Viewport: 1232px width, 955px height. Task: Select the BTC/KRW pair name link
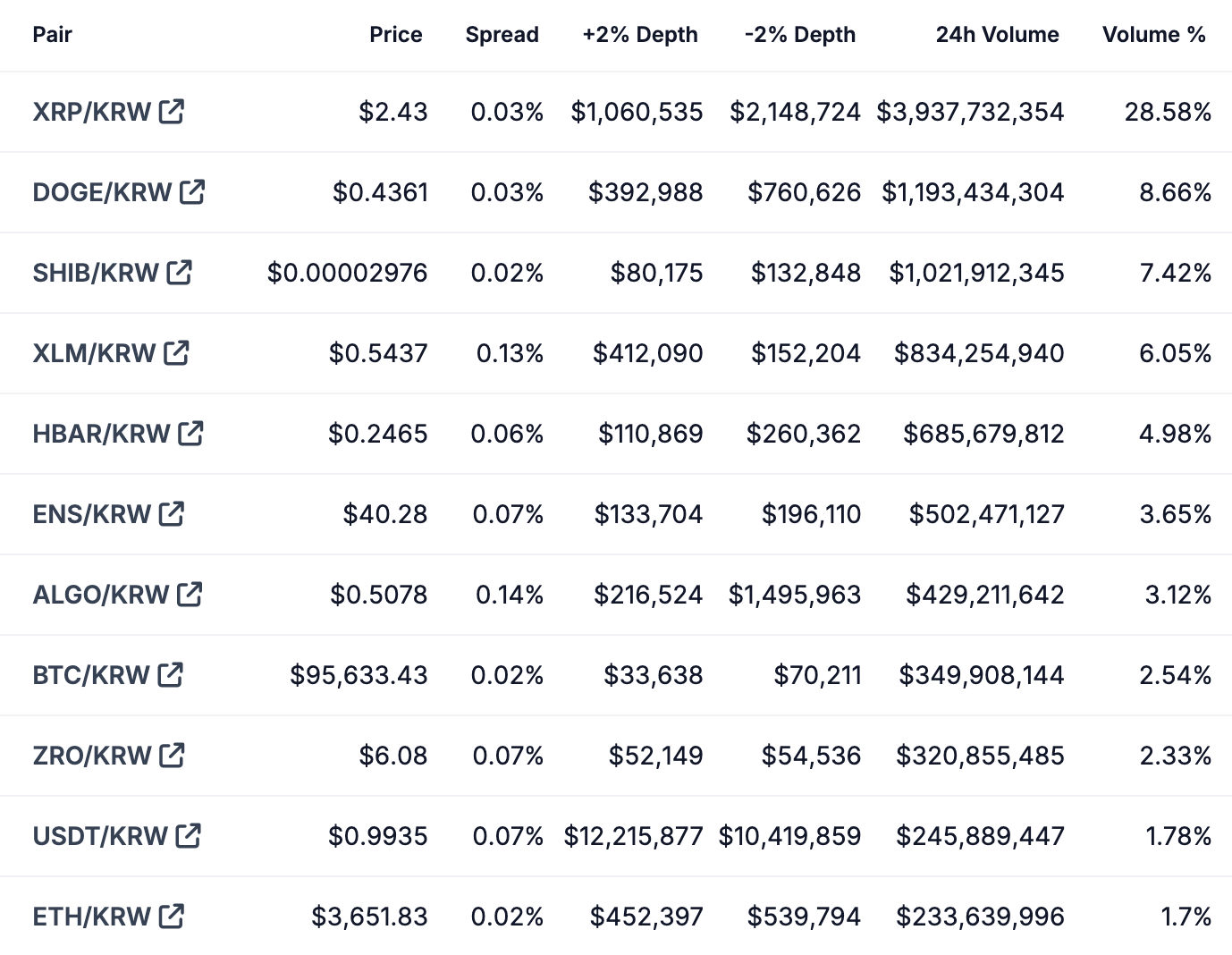89,674
